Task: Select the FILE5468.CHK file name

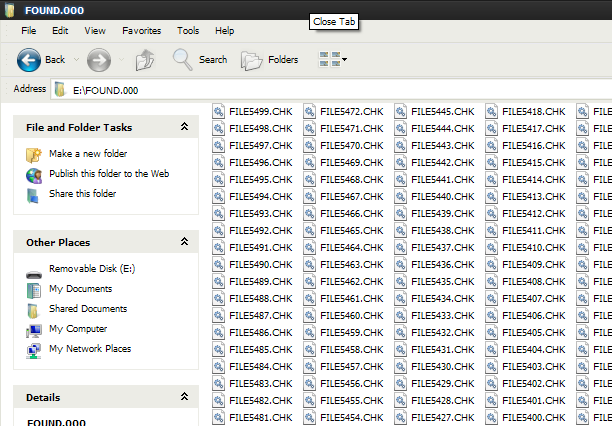Action: 352,180
